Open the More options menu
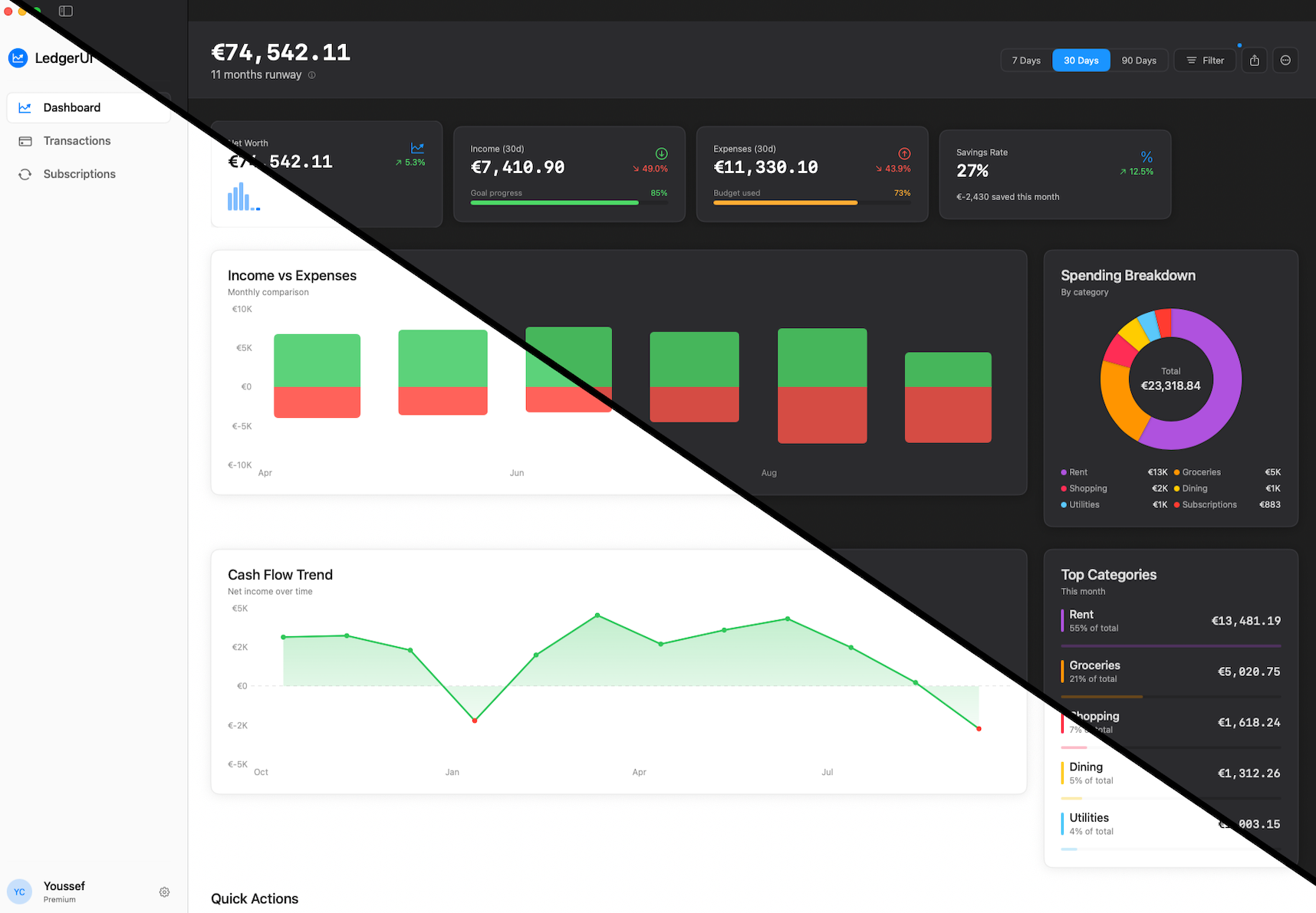 1285,60
